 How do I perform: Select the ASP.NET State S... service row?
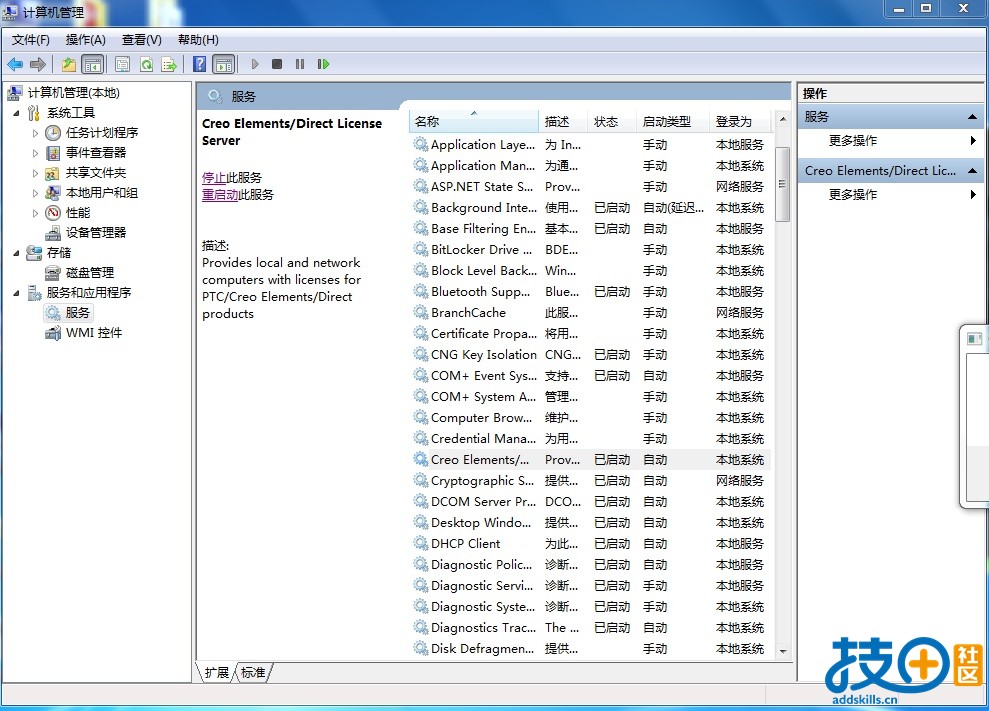click(x=590, y=187)
